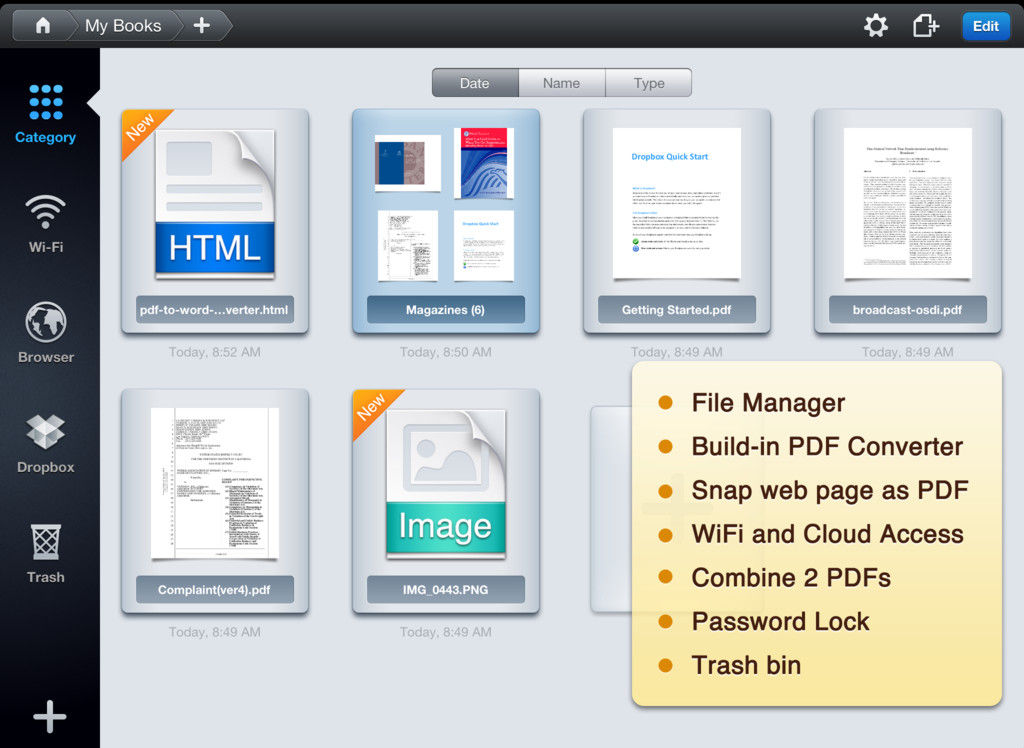Select the pdf-to-word-...verter.html label
The width and height of the screenshot is (1024, 748).
pos(214,310)
